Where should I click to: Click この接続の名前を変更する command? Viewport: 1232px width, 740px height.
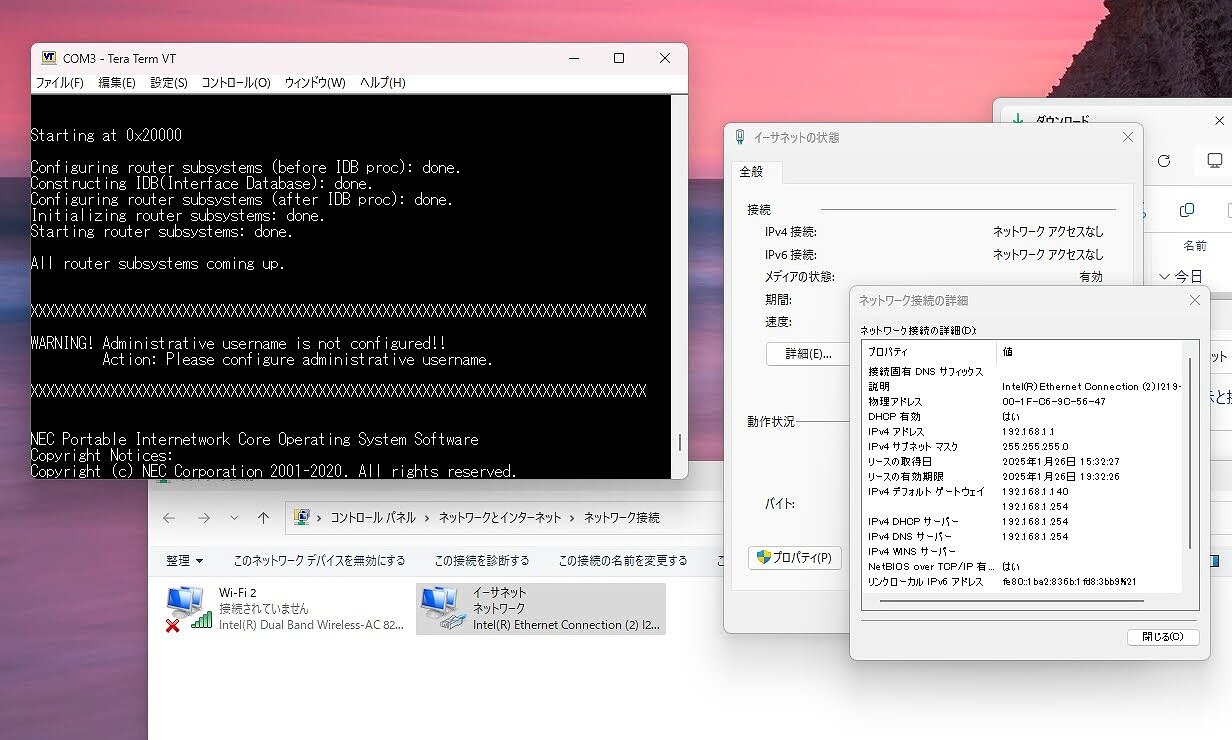click(623, 561)
